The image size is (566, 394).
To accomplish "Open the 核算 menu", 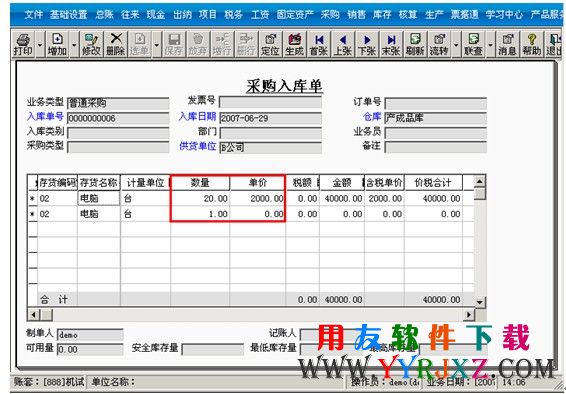I will click(x=408, y=14).
